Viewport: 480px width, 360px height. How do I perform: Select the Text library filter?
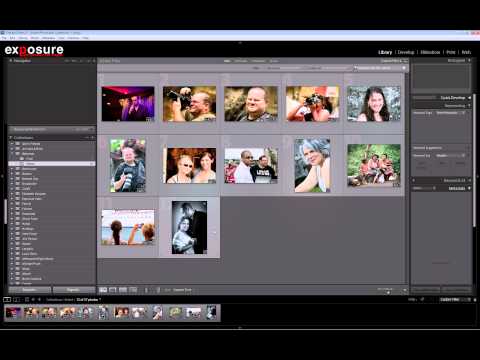[x=227, y=61]
